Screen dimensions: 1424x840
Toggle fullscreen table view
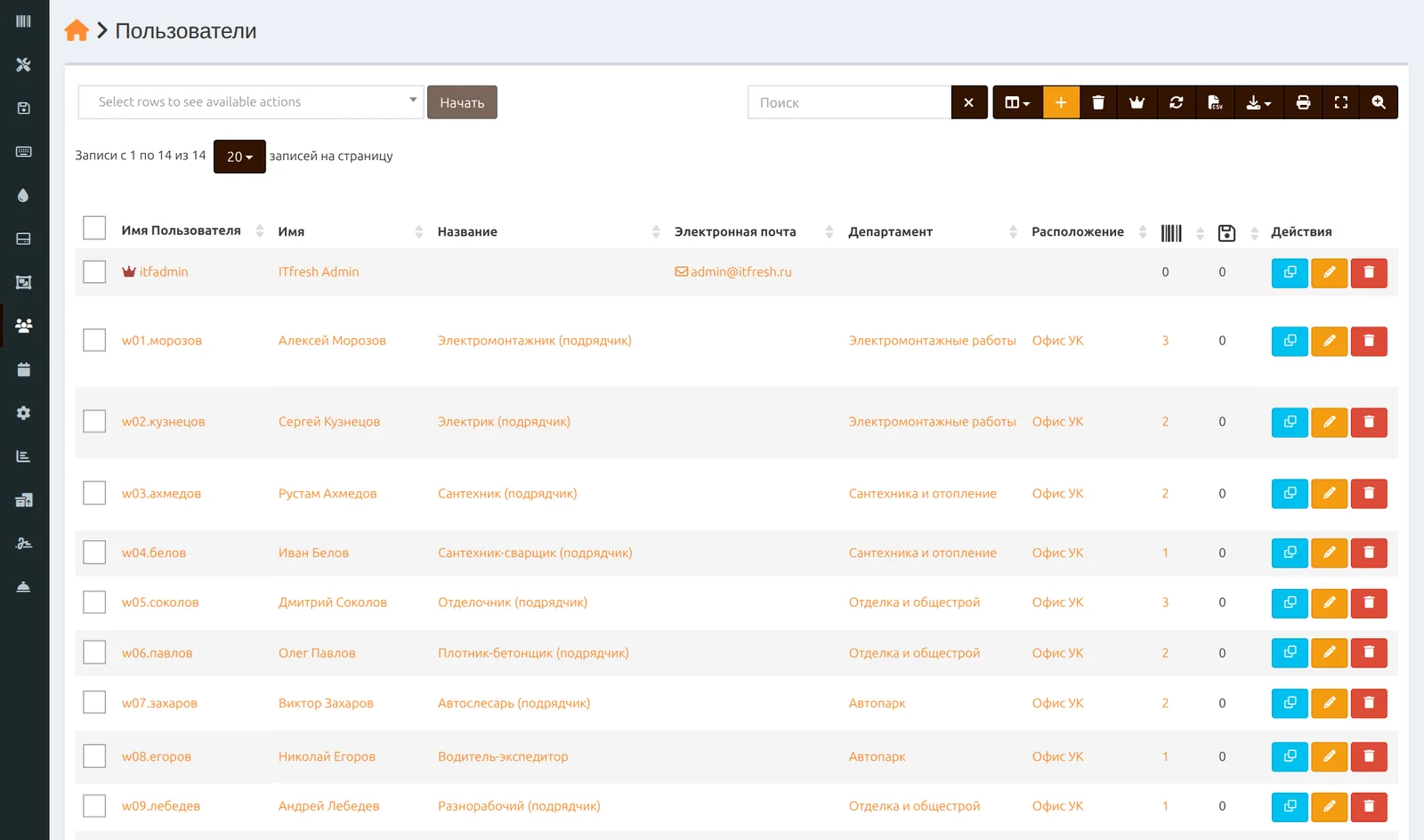tap(1341, 102)
